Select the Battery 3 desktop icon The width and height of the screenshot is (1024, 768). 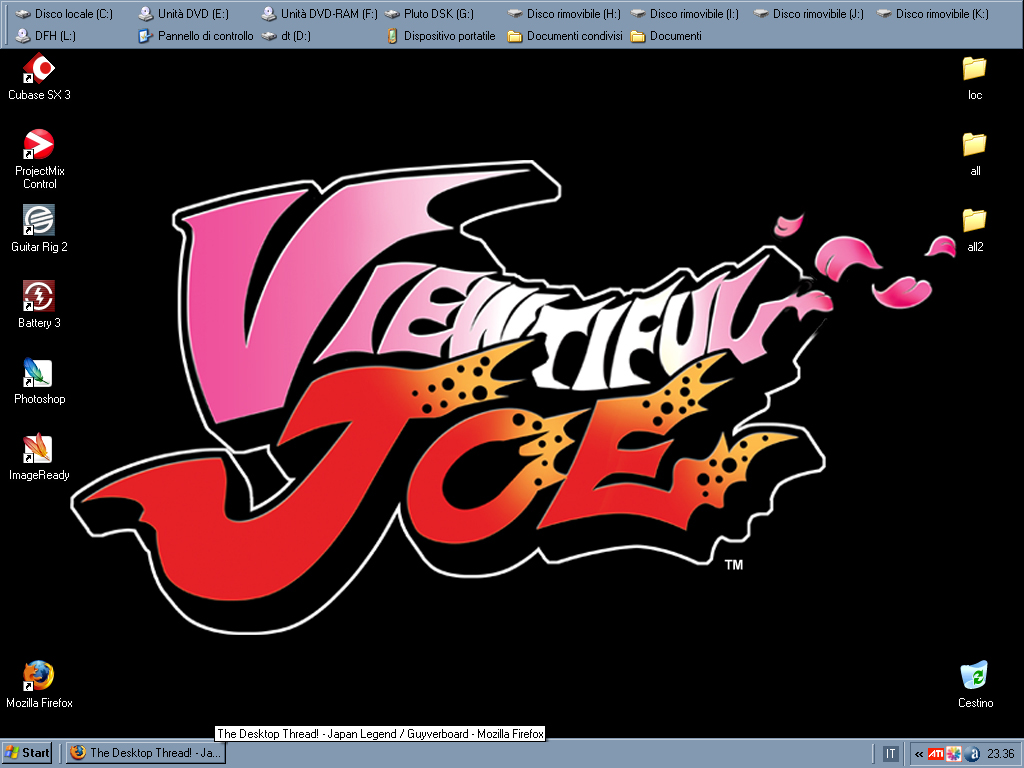(x=39, y=305)
